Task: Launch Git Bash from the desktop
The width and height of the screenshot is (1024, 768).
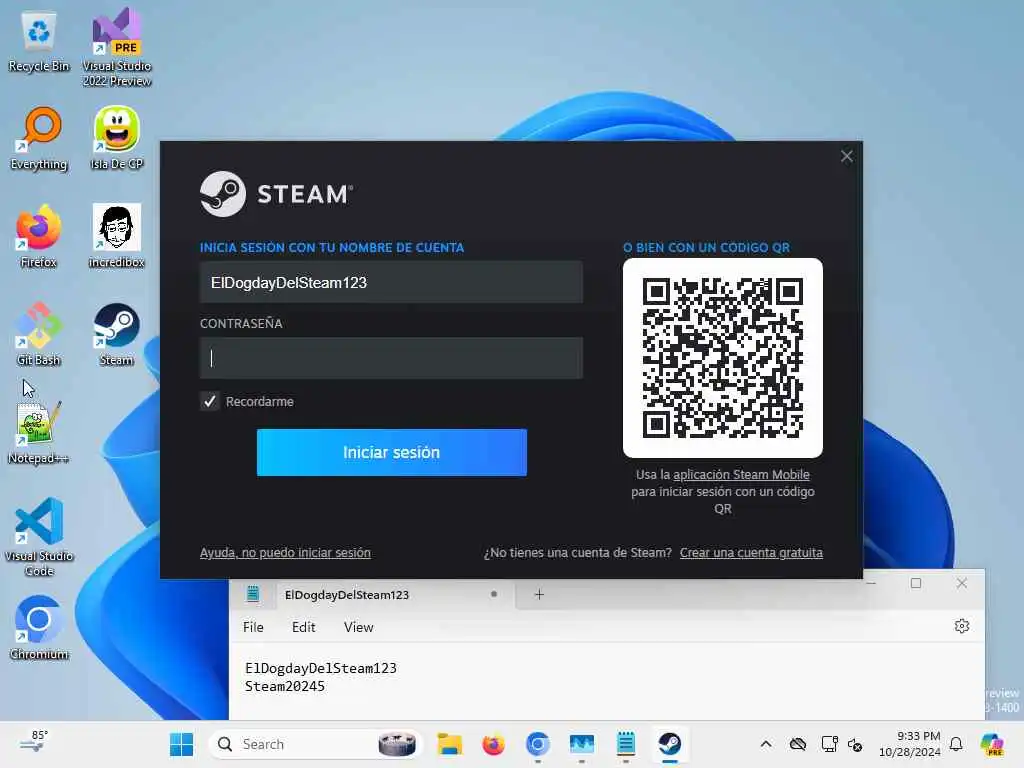Action: point(39,334)
